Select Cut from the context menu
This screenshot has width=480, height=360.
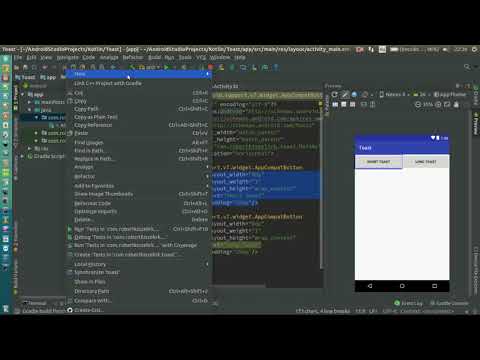point(138,93)
